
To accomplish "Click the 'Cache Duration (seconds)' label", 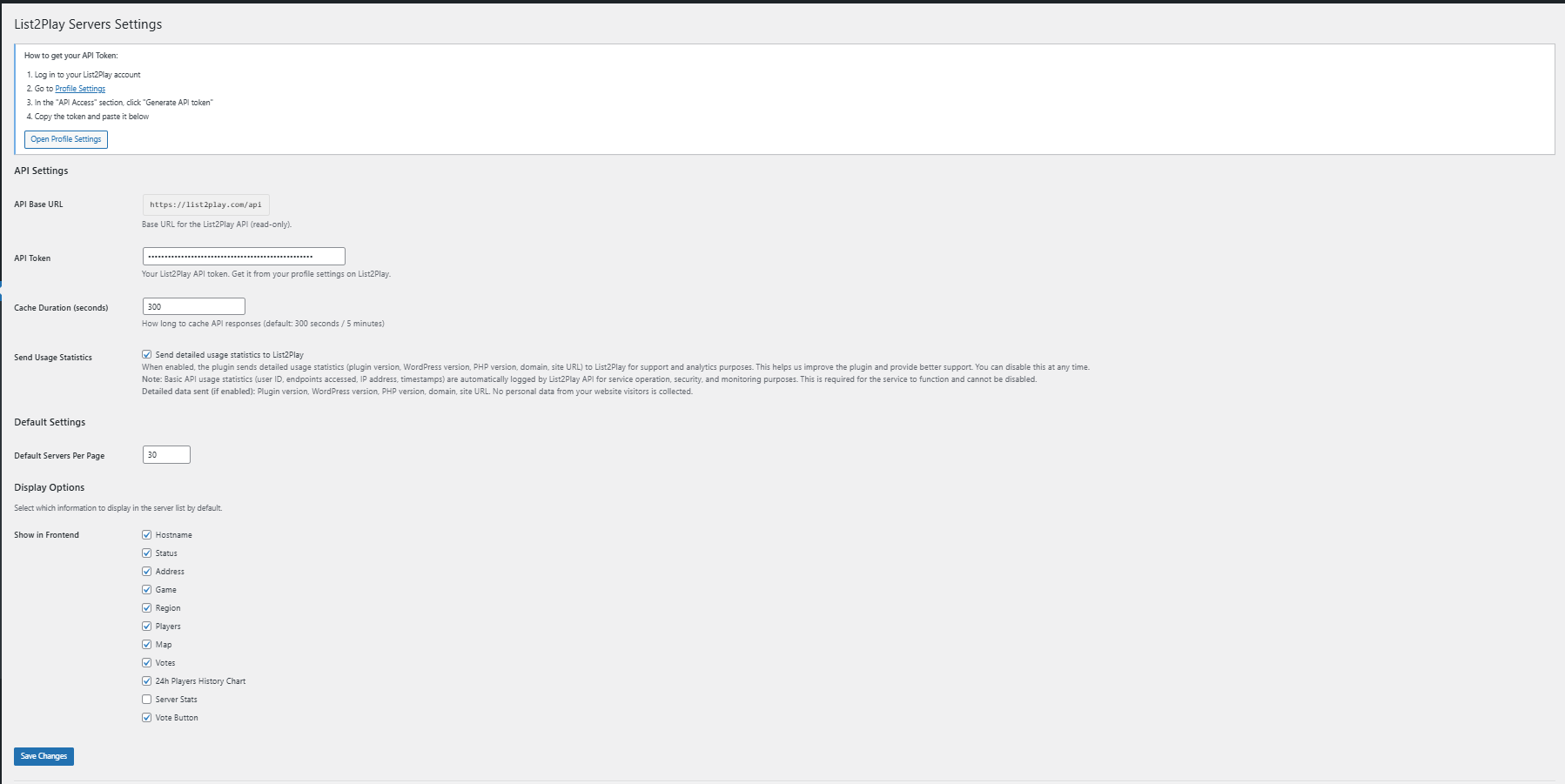I will pyautogui.click(x=61, y=308).
